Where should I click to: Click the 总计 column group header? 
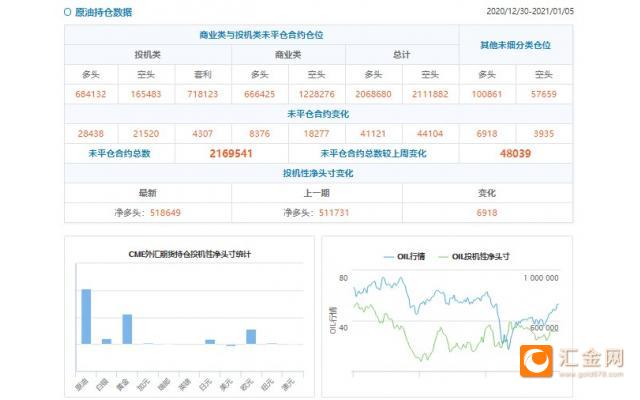pyautogui.click(x=402, y=55)
